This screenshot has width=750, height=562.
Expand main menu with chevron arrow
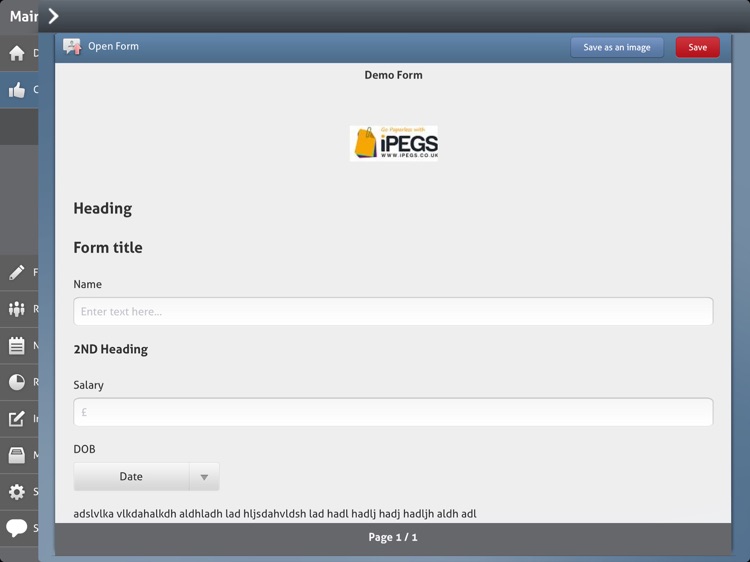[53, 16]
